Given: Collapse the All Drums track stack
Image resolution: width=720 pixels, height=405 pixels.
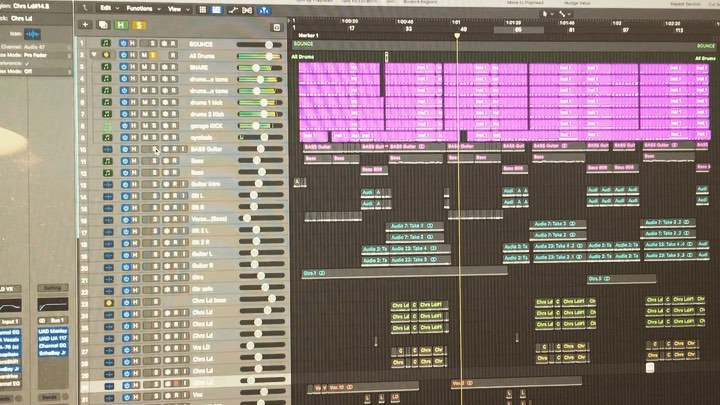Looking at the screenshot, I should (94, 55).
